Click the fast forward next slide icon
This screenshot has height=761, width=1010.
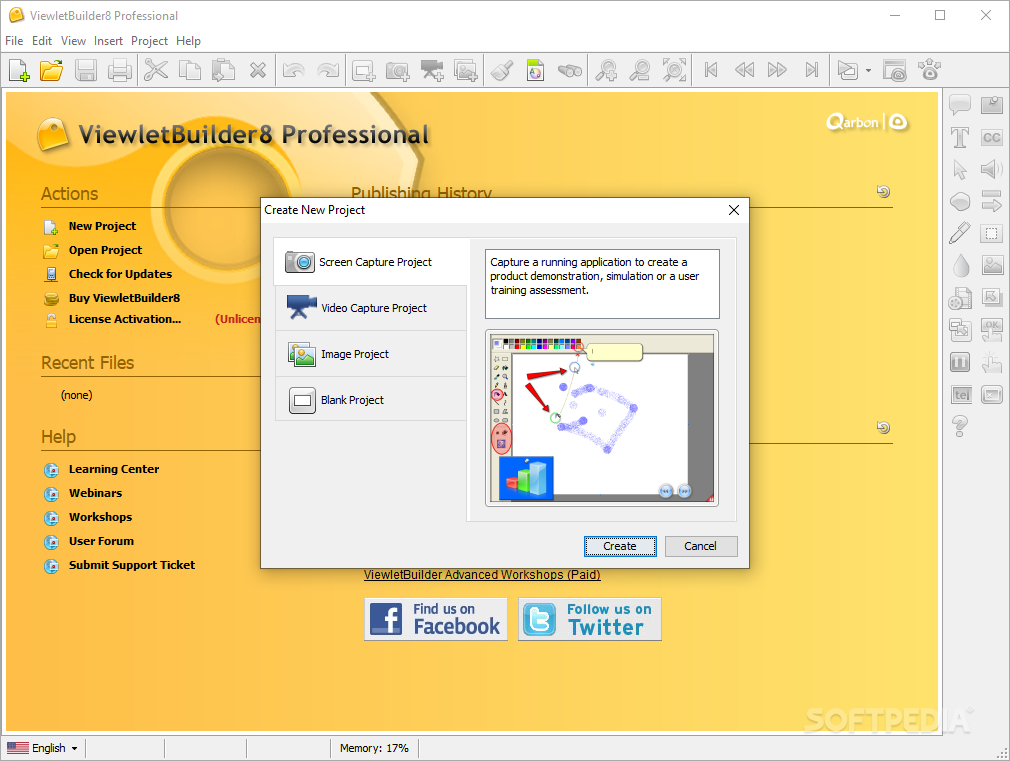[777, 70]
